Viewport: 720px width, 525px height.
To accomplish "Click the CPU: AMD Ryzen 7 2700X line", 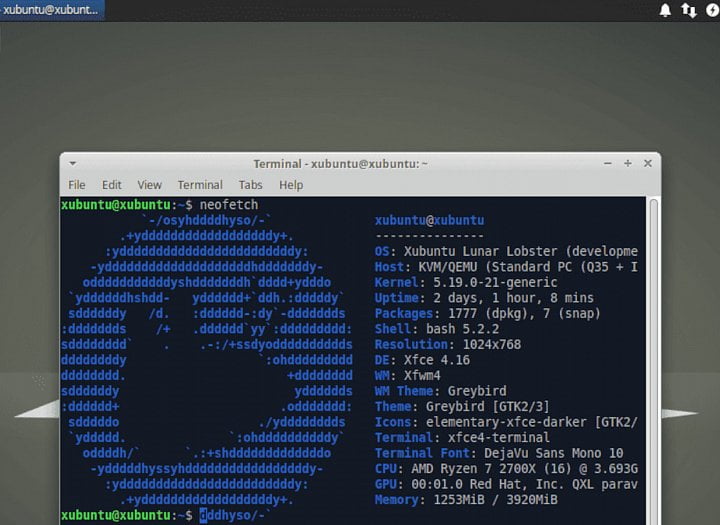I will point(506,469).
